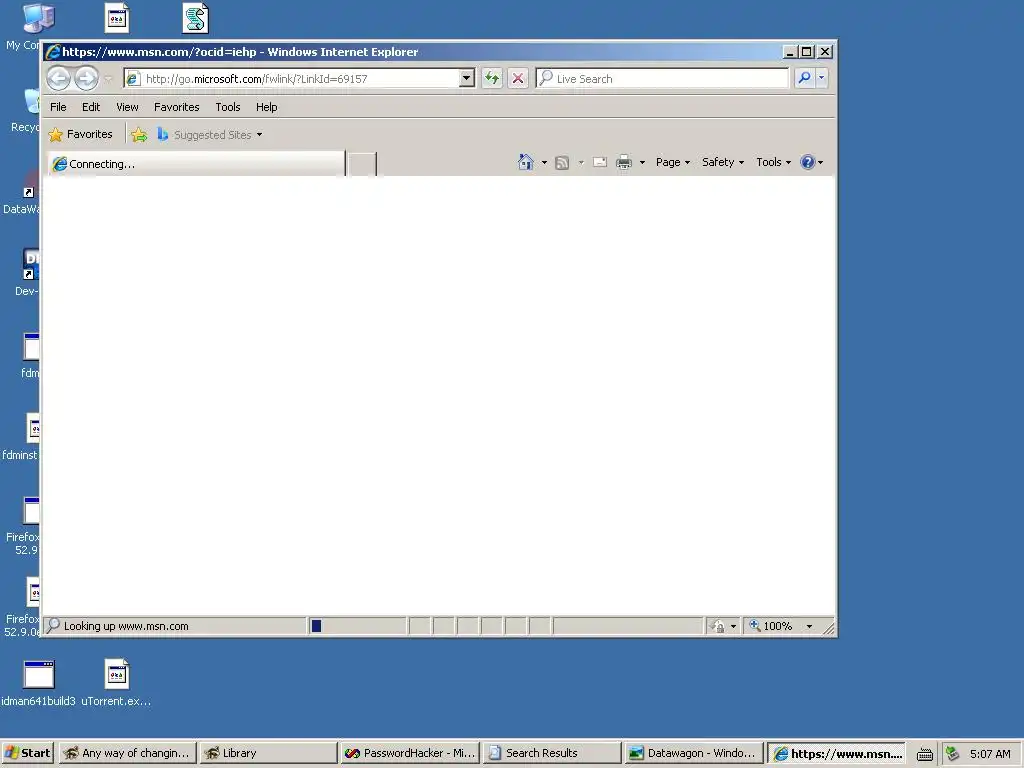The image size is (1024, 768).
Task: Expand the Home button dropdown arrow
Action: [544, 162]
